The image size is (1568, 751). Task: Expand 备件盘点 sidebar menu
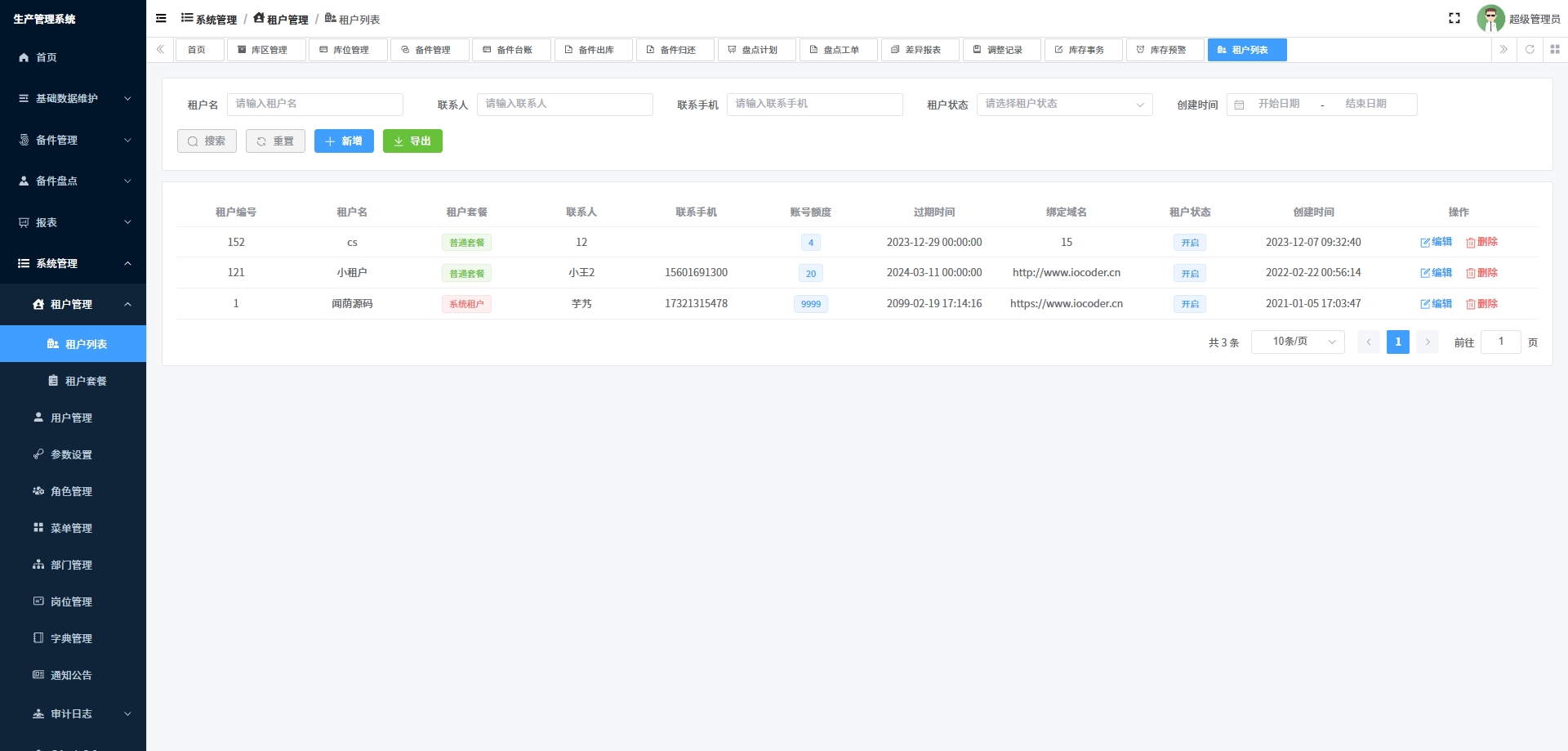coord(73,181)
